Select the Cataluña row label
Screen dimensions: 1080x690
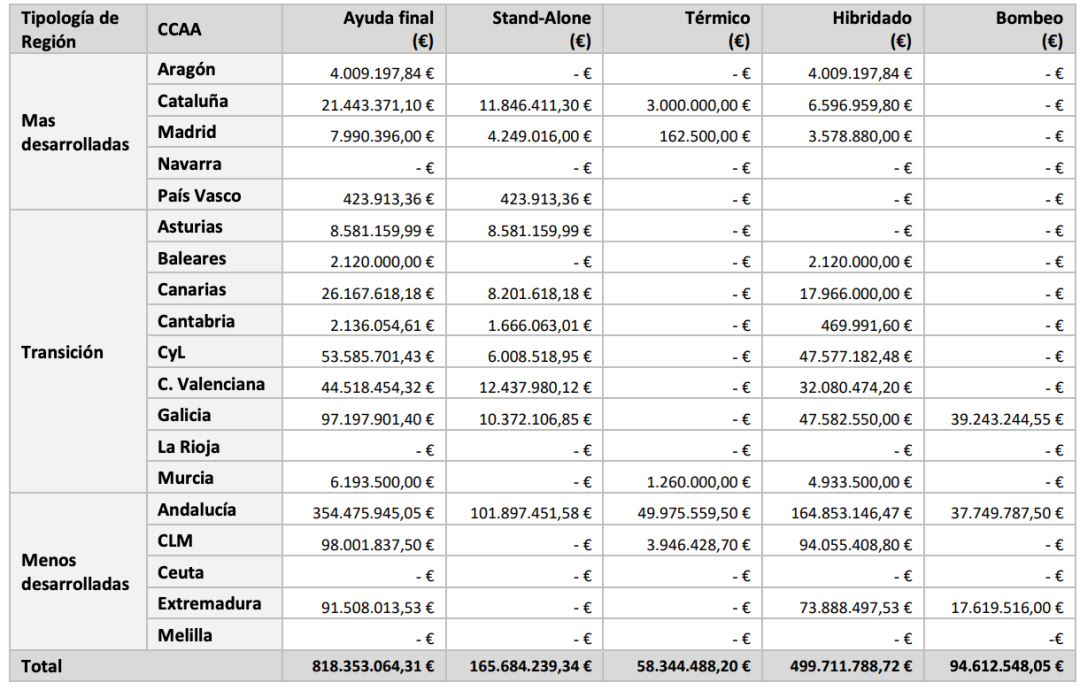(193, 101)
